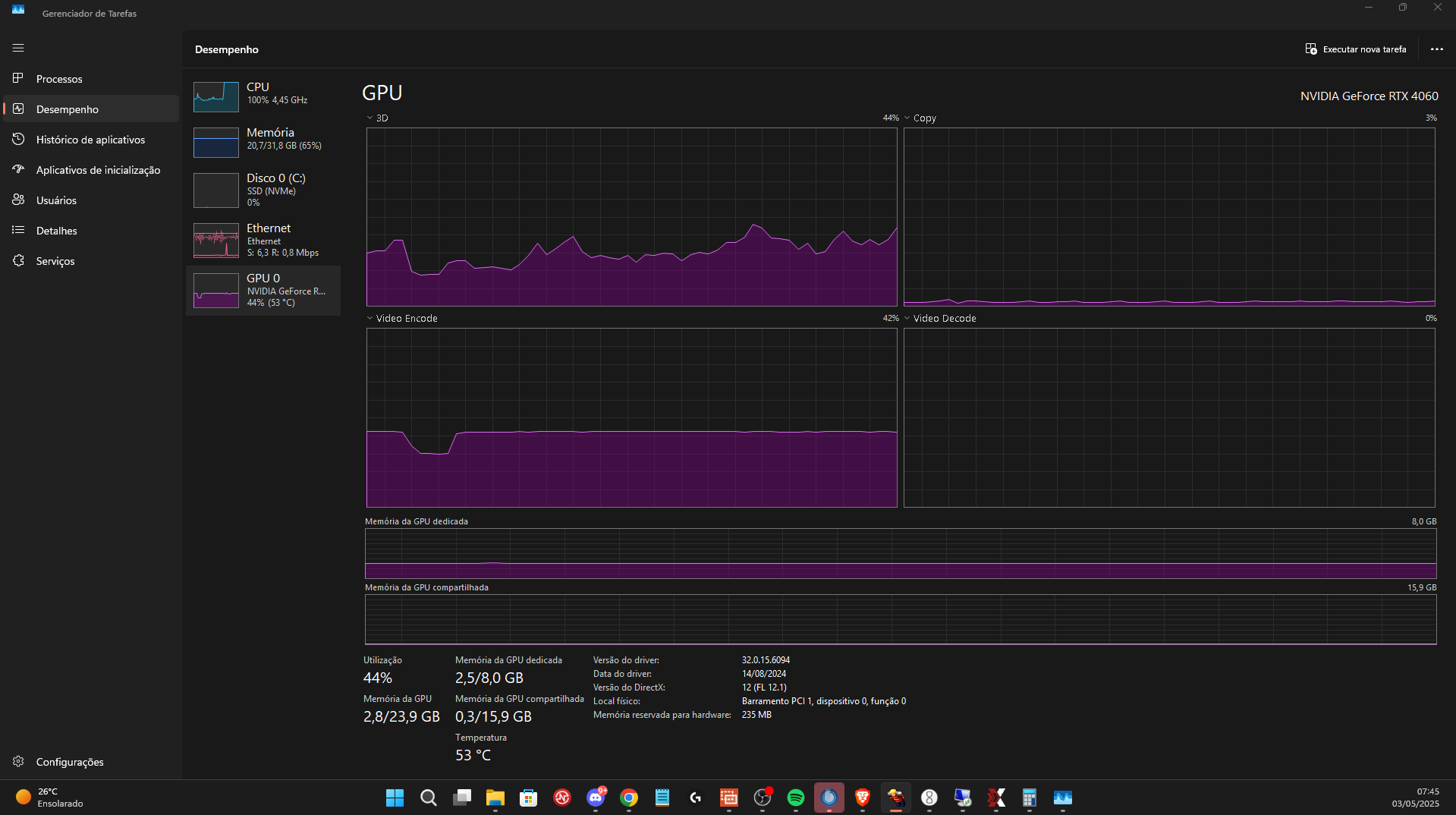Click the Serviços gear icon

coord(18,260)
